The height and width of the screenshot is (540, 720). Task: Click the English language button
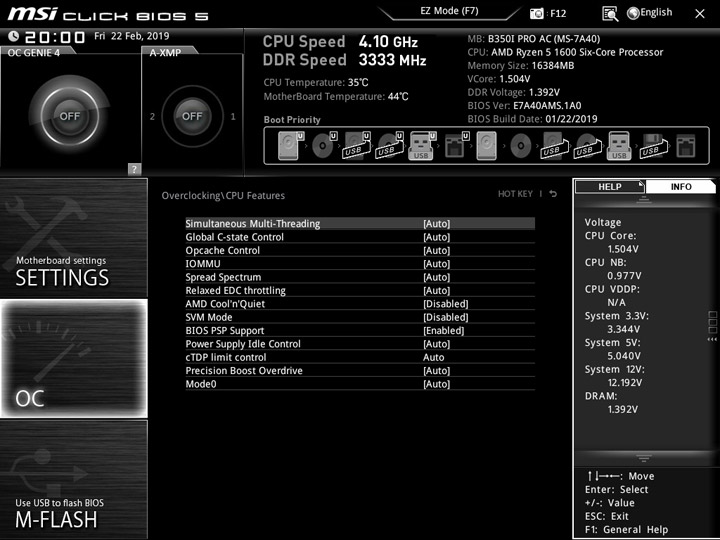[656, 12]
